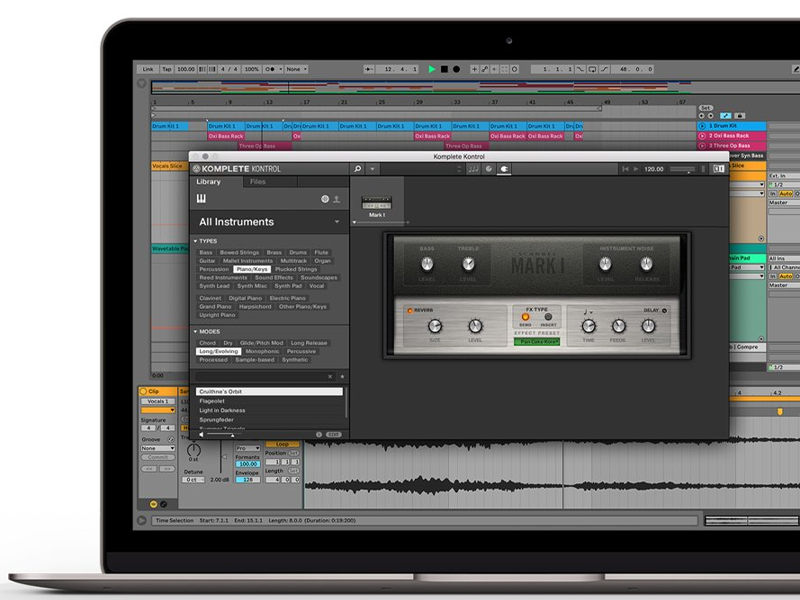Click the instruments keyboard icon in Library
Screen dimensions: 800x600
tap(201, 199)
